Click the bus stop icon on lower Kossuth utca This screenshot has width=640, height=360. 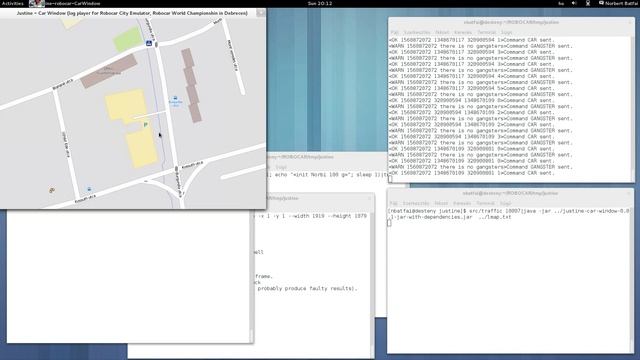point(89,189)
